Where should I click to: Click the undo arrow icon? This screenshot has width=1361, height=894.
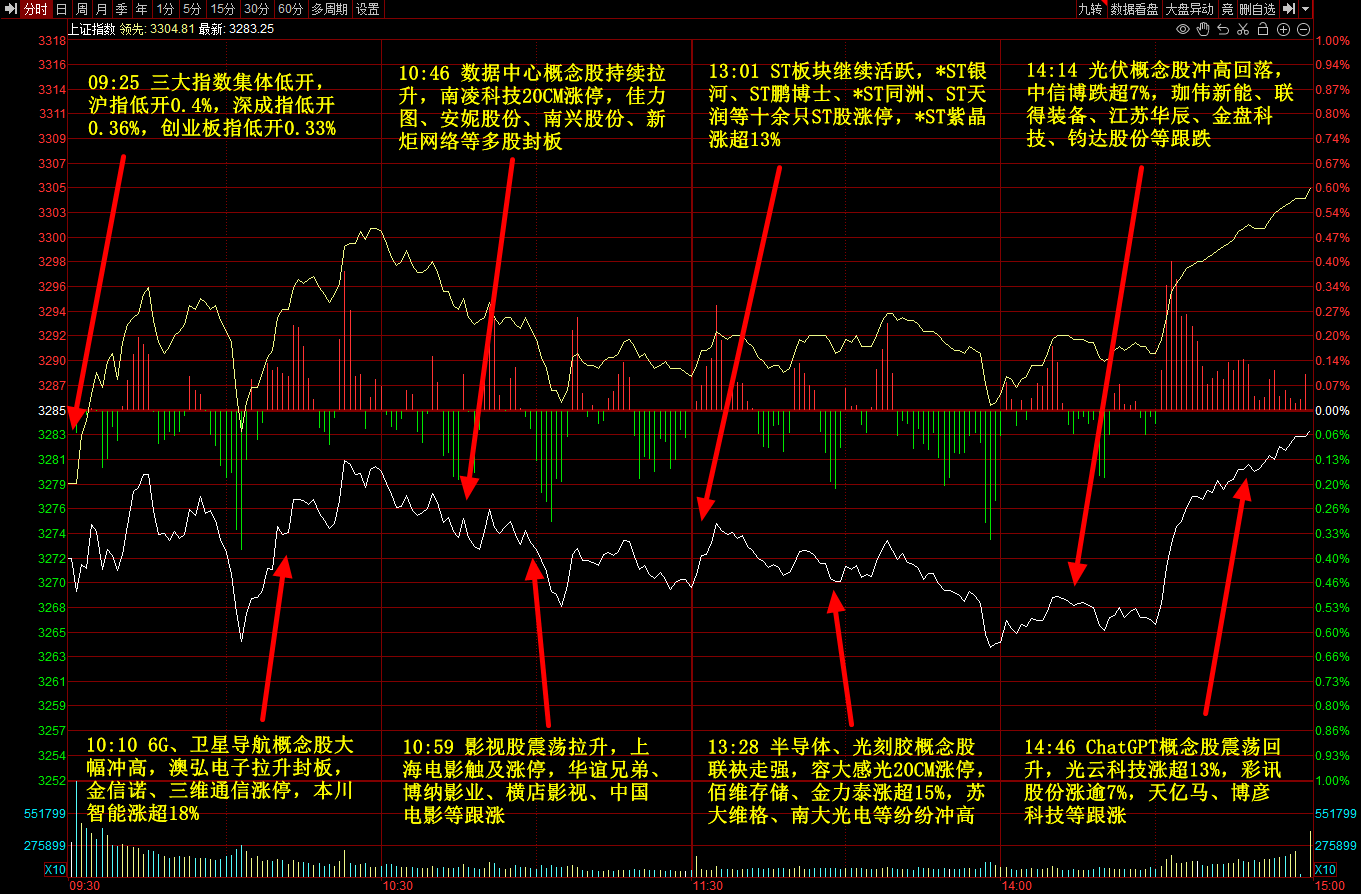1223,29
